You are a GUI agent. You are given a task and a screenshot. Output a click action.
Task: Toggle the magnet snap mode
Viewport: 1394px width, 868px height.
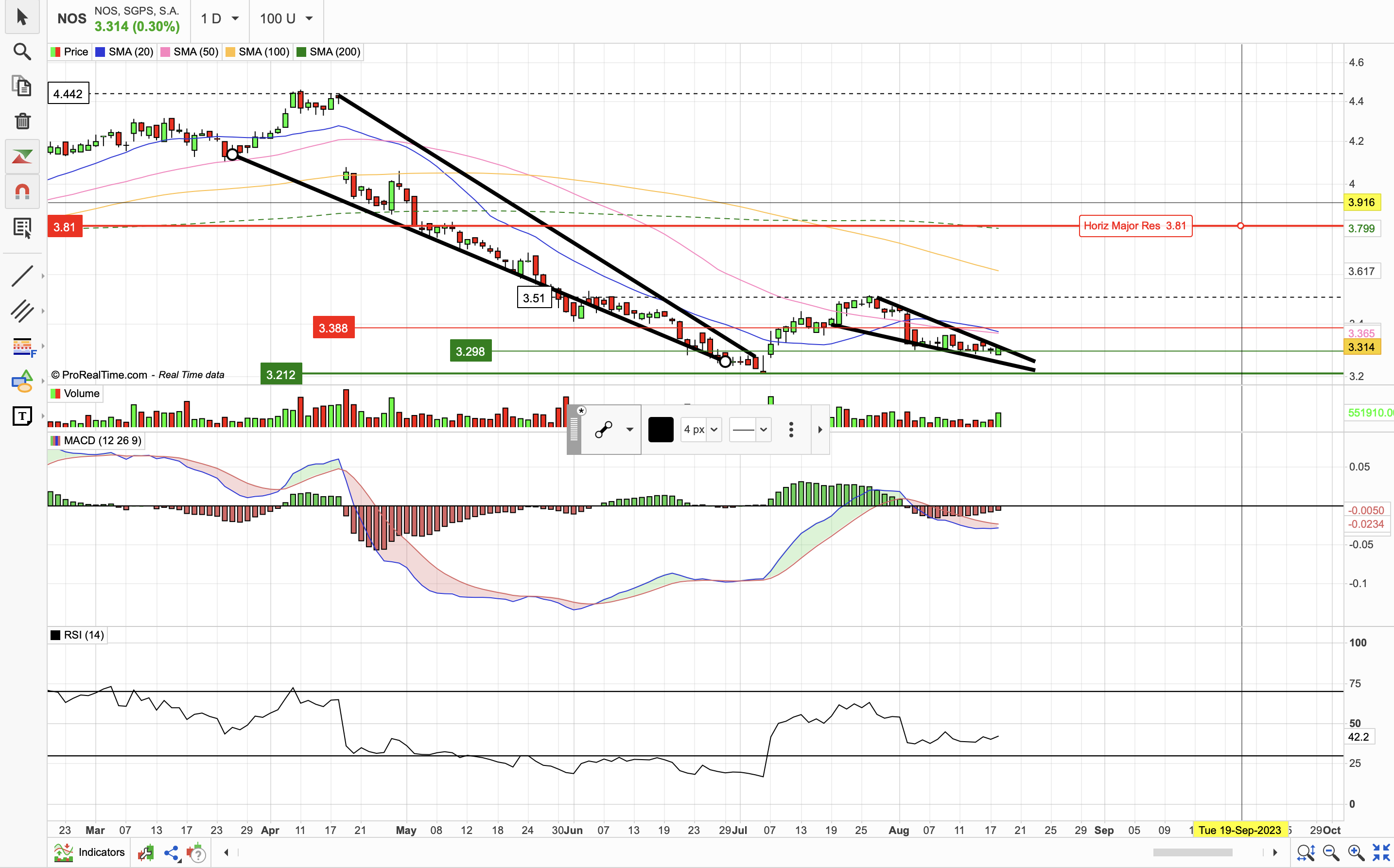click(x=22, y=191)
